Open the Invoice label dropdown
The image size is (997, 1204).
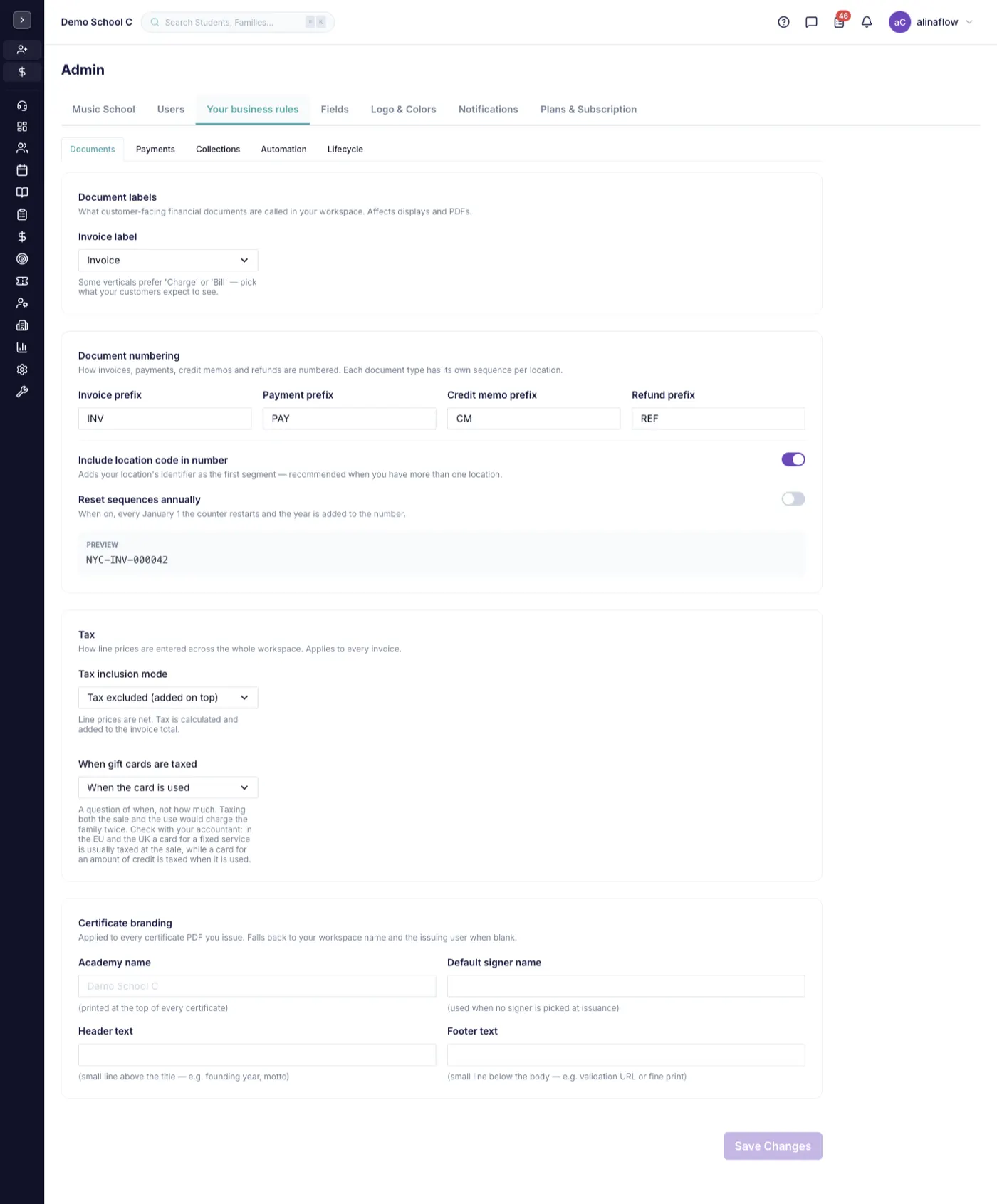click(x=168, y=261)
